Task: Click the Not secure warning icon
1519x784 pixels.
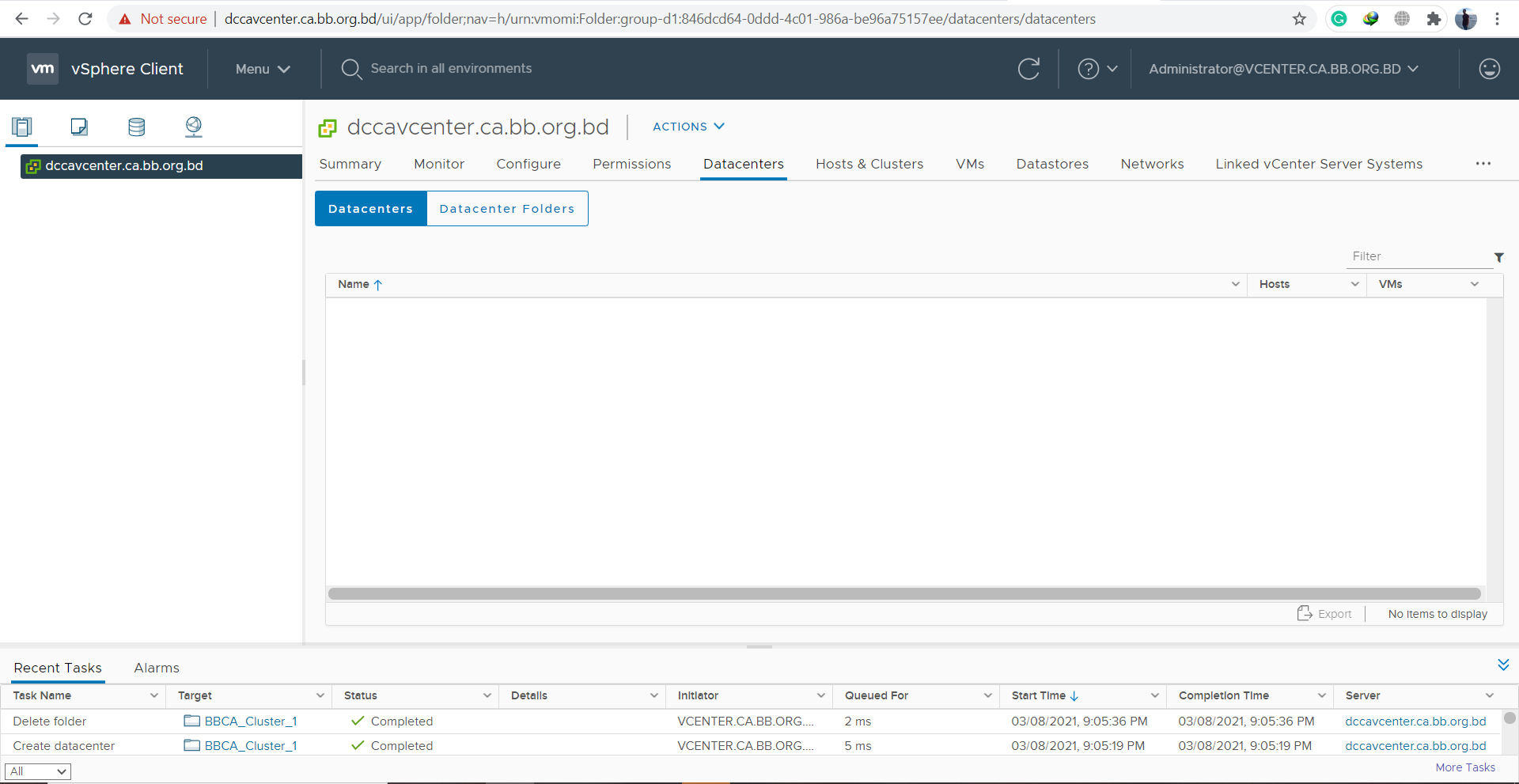Action: [x=124, y=18]
